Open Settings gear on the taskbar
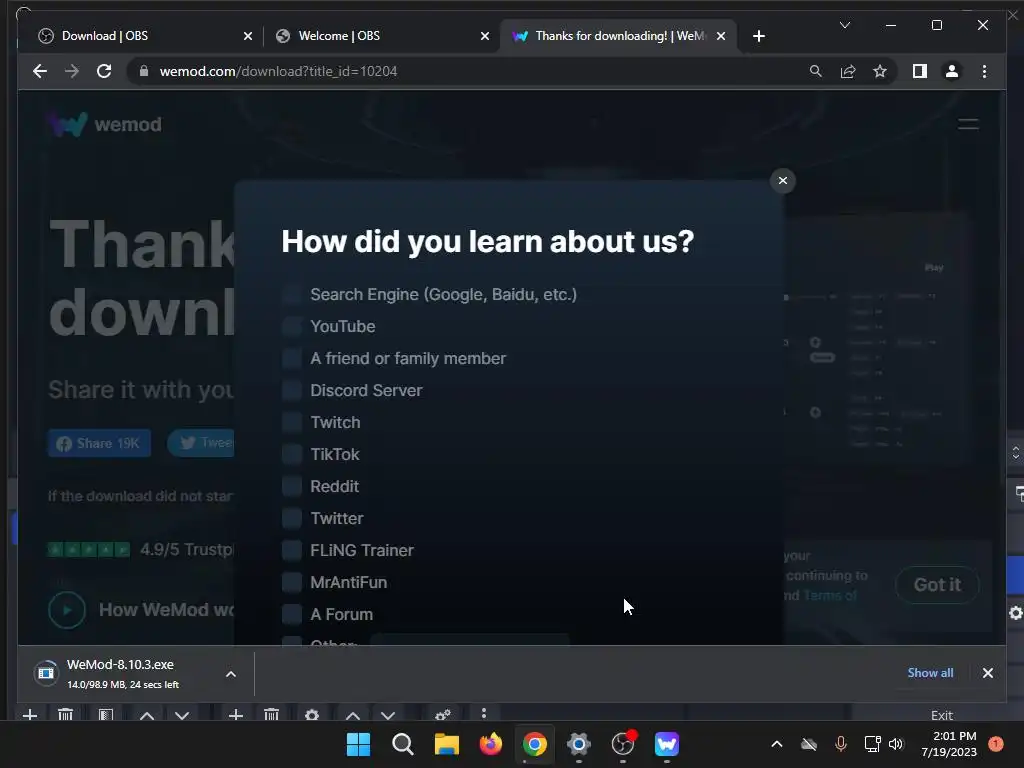 (x=579, y=744)
